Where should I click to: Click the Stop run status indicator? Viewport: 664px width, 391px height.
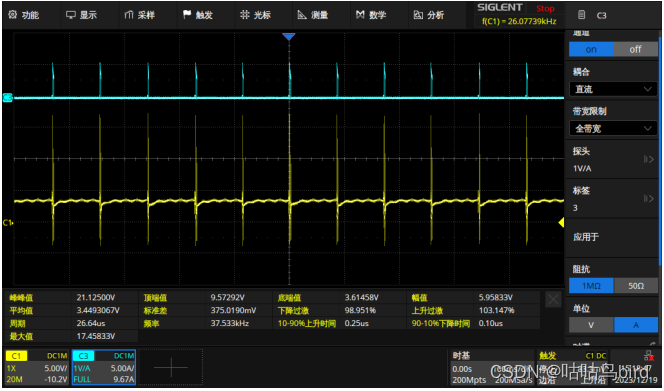click(x=545, y=8)
